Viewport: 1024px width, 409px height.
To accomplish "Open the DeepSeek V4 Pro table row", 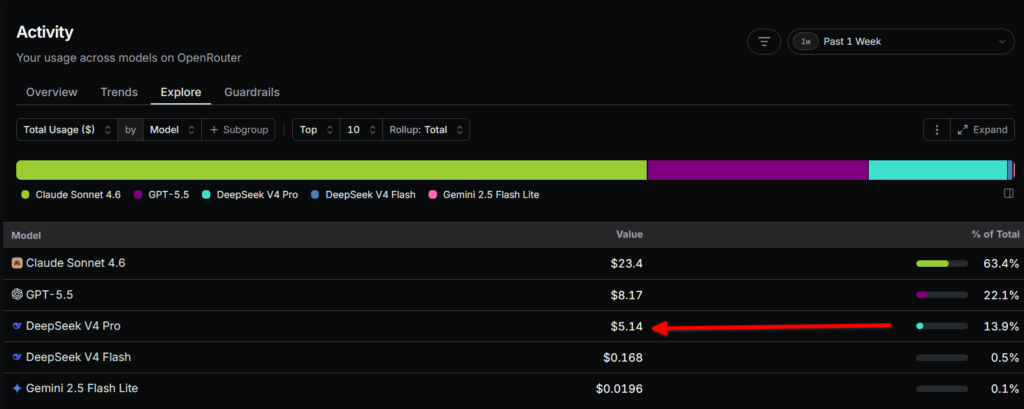I will (512, 326).
